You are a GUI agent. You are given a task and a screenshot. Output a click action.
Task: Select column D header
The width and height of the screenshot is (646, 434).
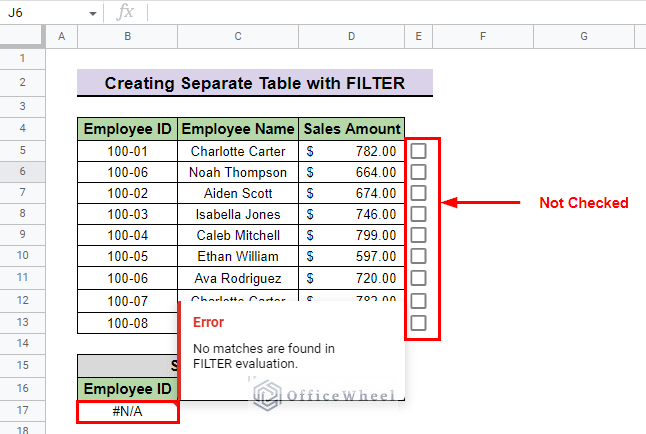point(351,36)
